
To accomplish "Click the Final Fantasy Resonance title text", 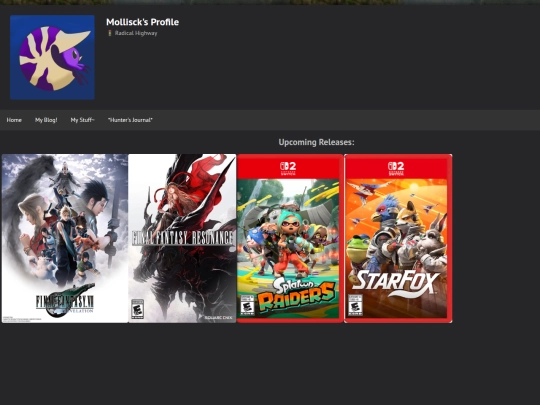I will [x=183, y=238].
